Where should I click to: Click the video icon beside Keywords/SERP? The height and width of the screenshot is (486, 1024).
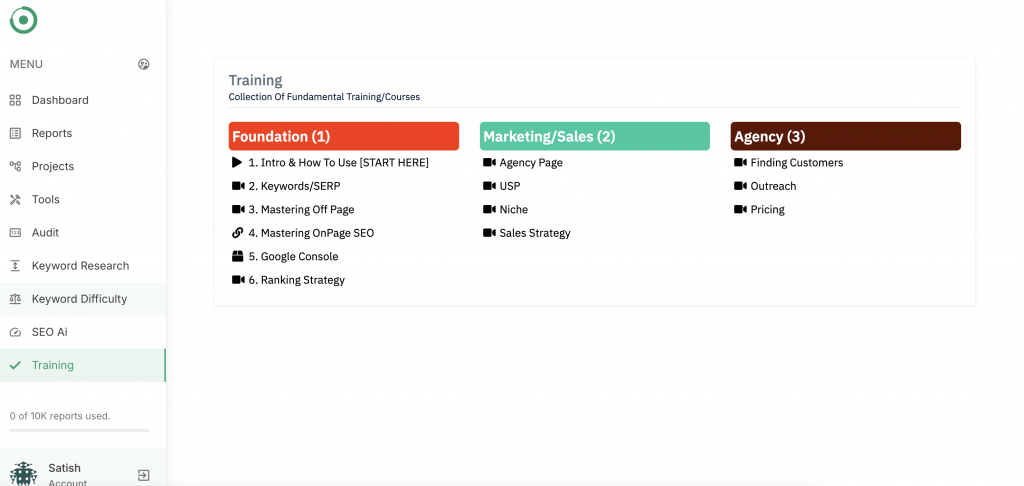pyautogui.click(x=238, y=186)
